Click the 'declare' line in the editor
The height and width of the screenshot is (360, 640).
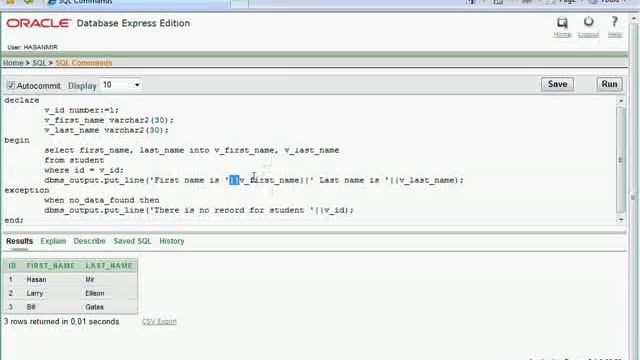22,100
